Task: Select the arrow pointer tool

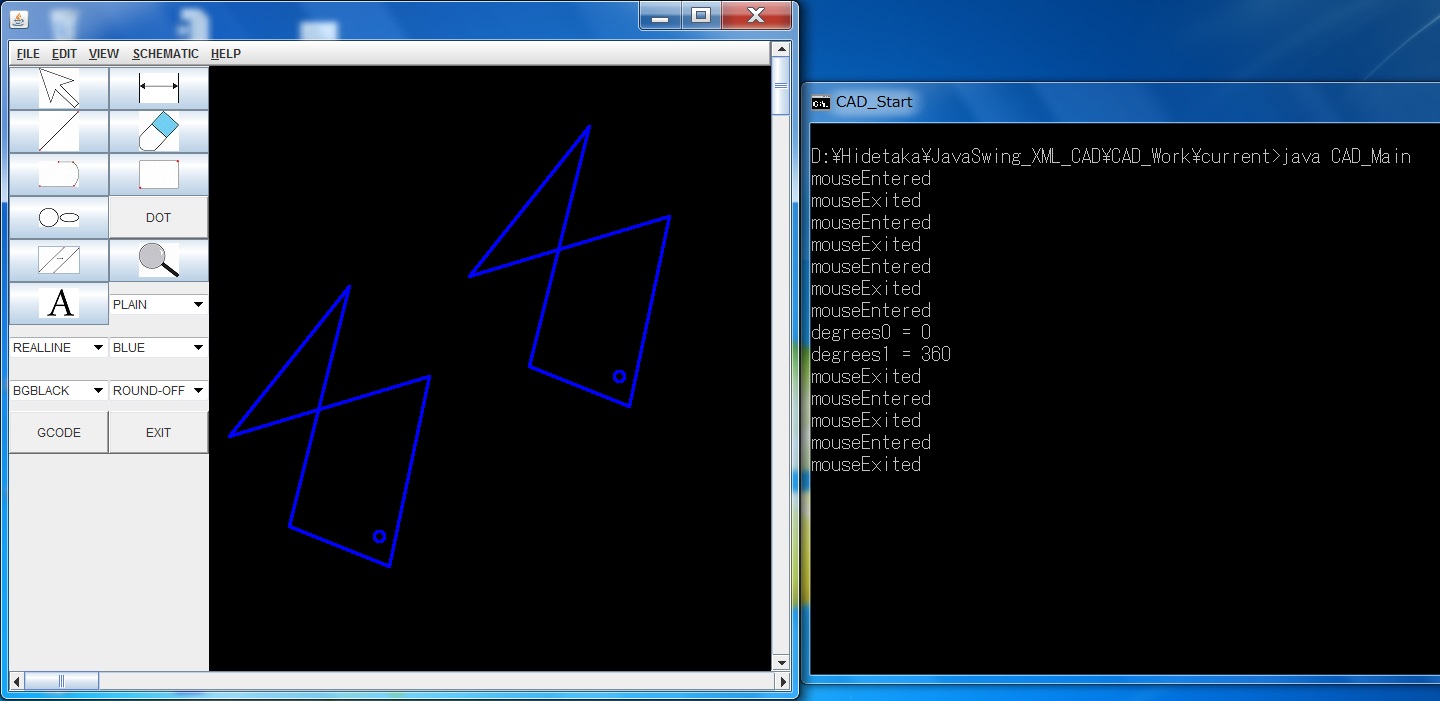Action: pyautogui.click(x=59, y=88)
